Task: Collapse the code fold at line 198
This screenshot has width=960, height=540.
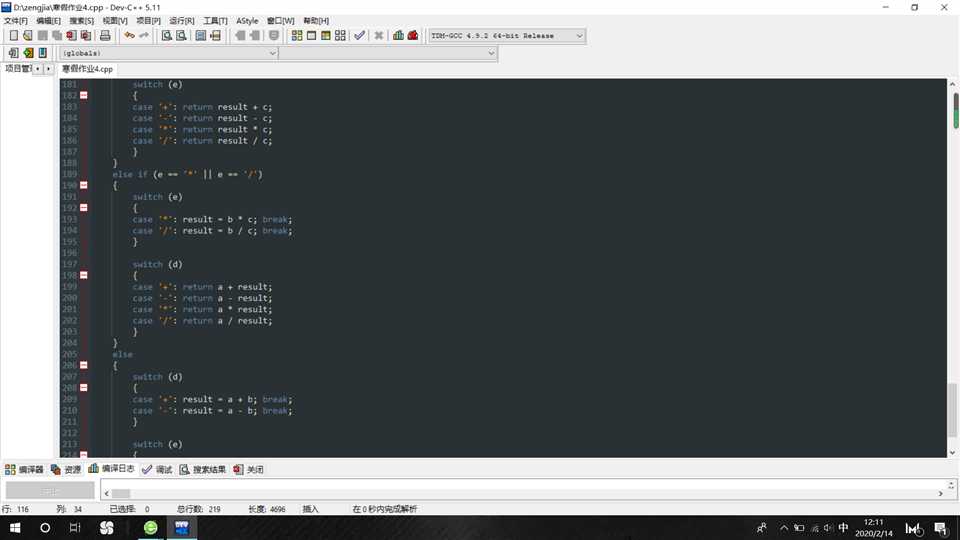Action: point(84,275)
